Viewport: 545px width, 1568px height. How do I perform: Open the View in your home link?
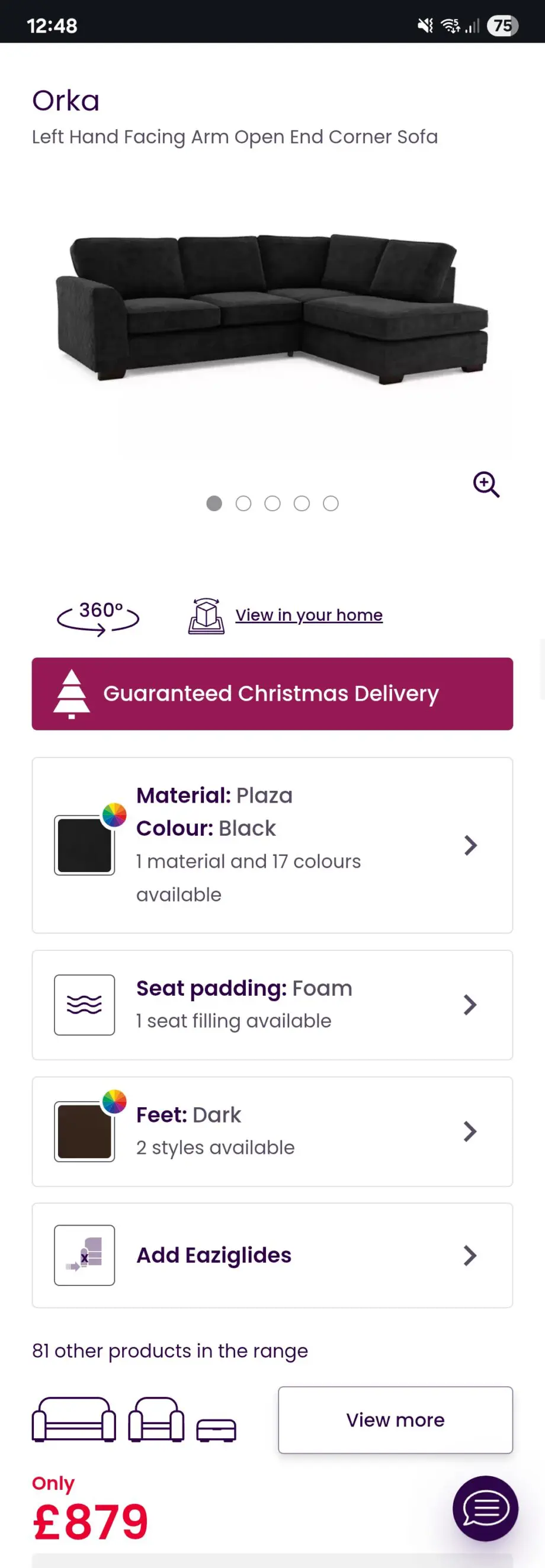[309, 615]
